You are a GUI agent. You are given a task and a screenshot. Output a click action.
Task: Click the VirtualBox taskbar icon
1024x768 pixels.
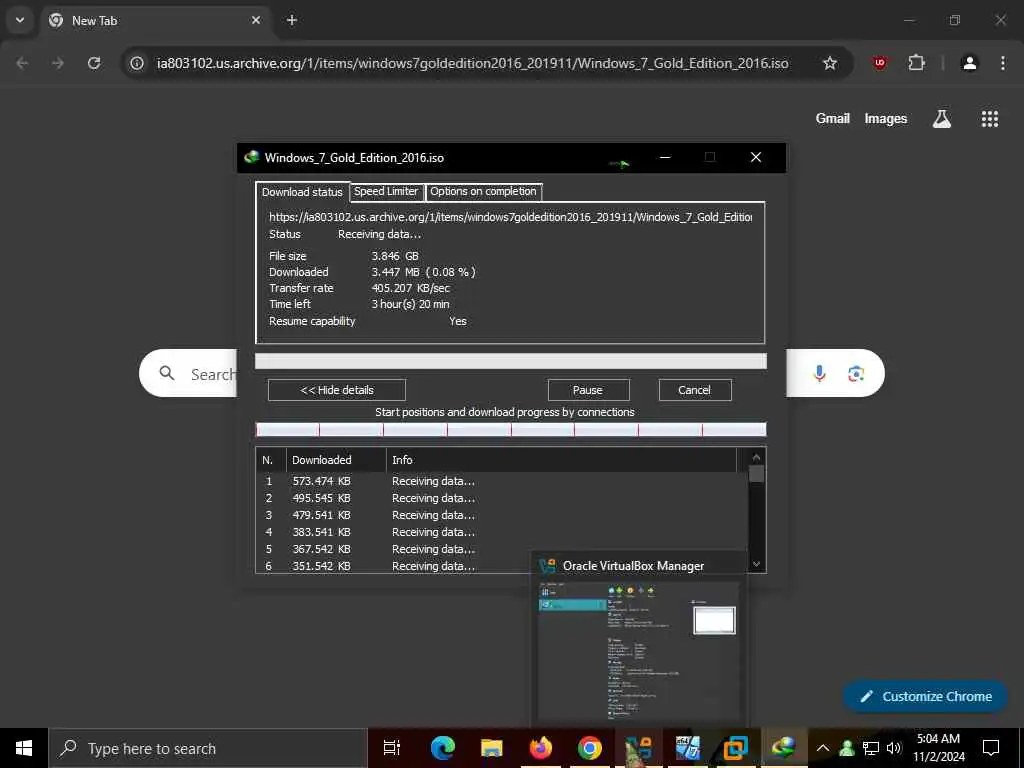tap(639, 748)
